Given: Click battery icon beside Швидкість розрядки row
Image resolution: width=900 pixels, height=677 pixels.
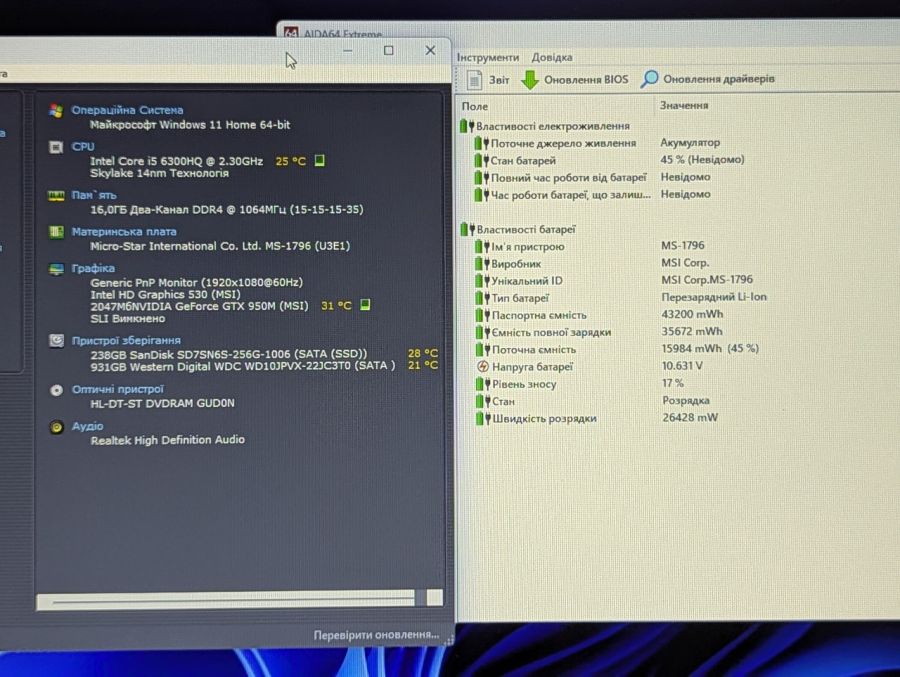Looking at the screenshot, I should click(483, 419).
